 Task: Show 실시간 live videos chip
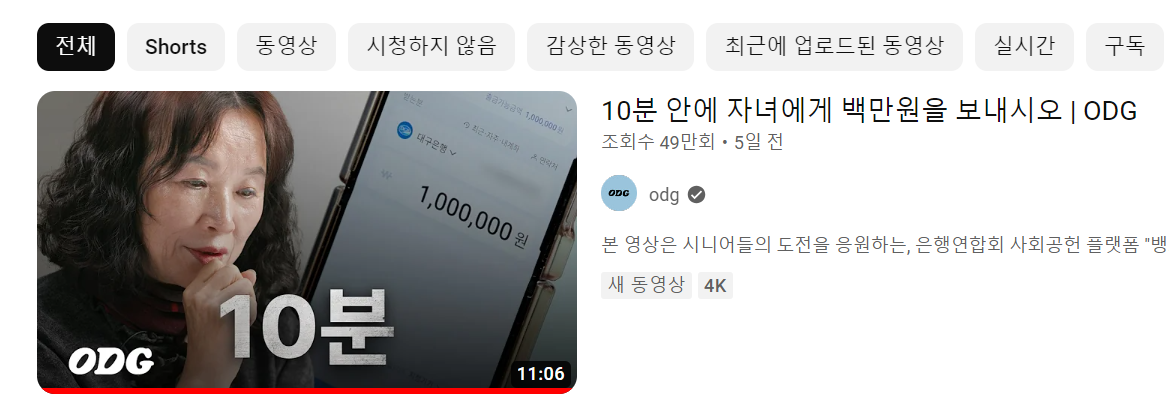(x=1024, y=47)
